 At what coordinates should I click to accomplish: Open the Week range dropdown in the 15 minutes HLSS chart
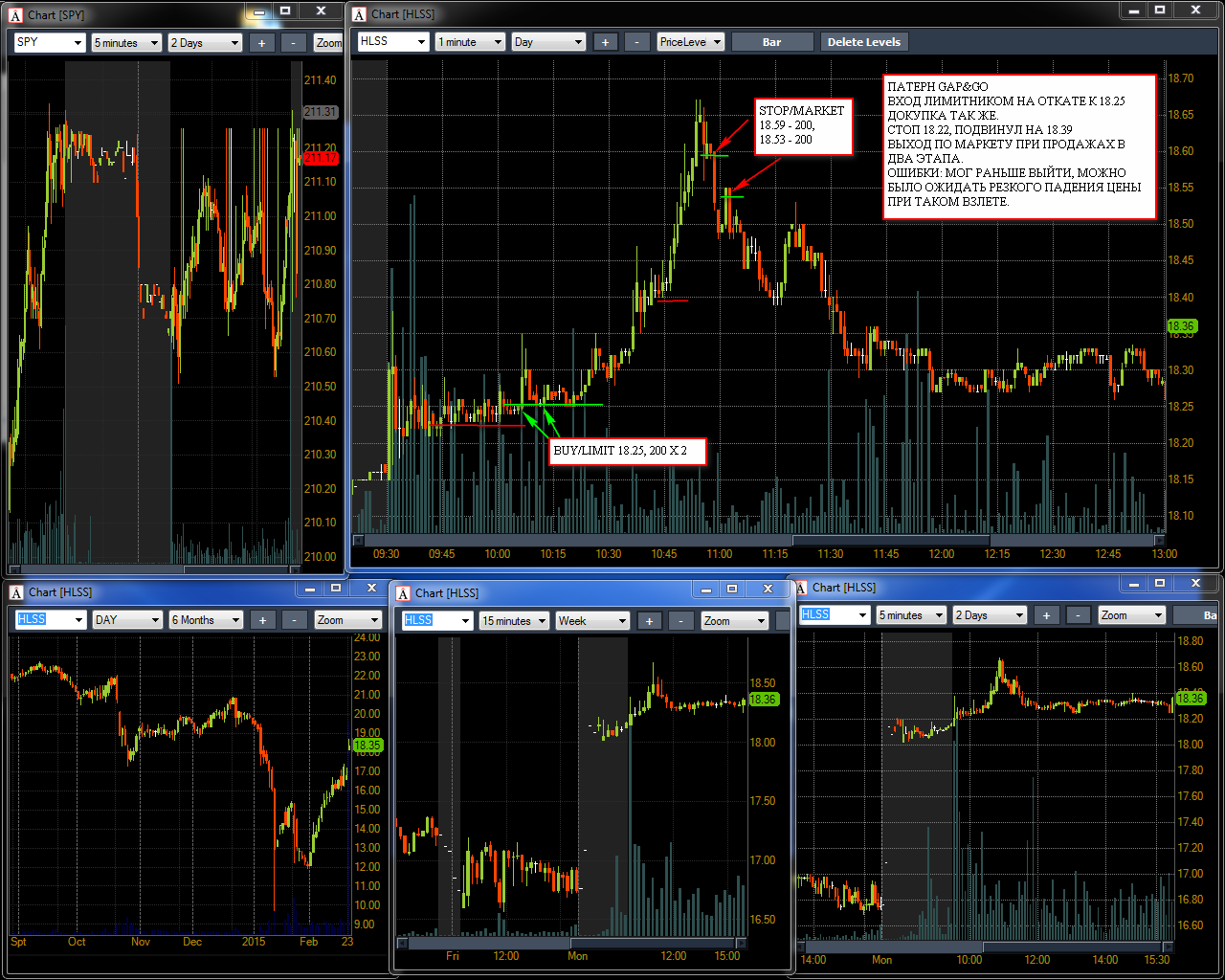tap(593, 620)
